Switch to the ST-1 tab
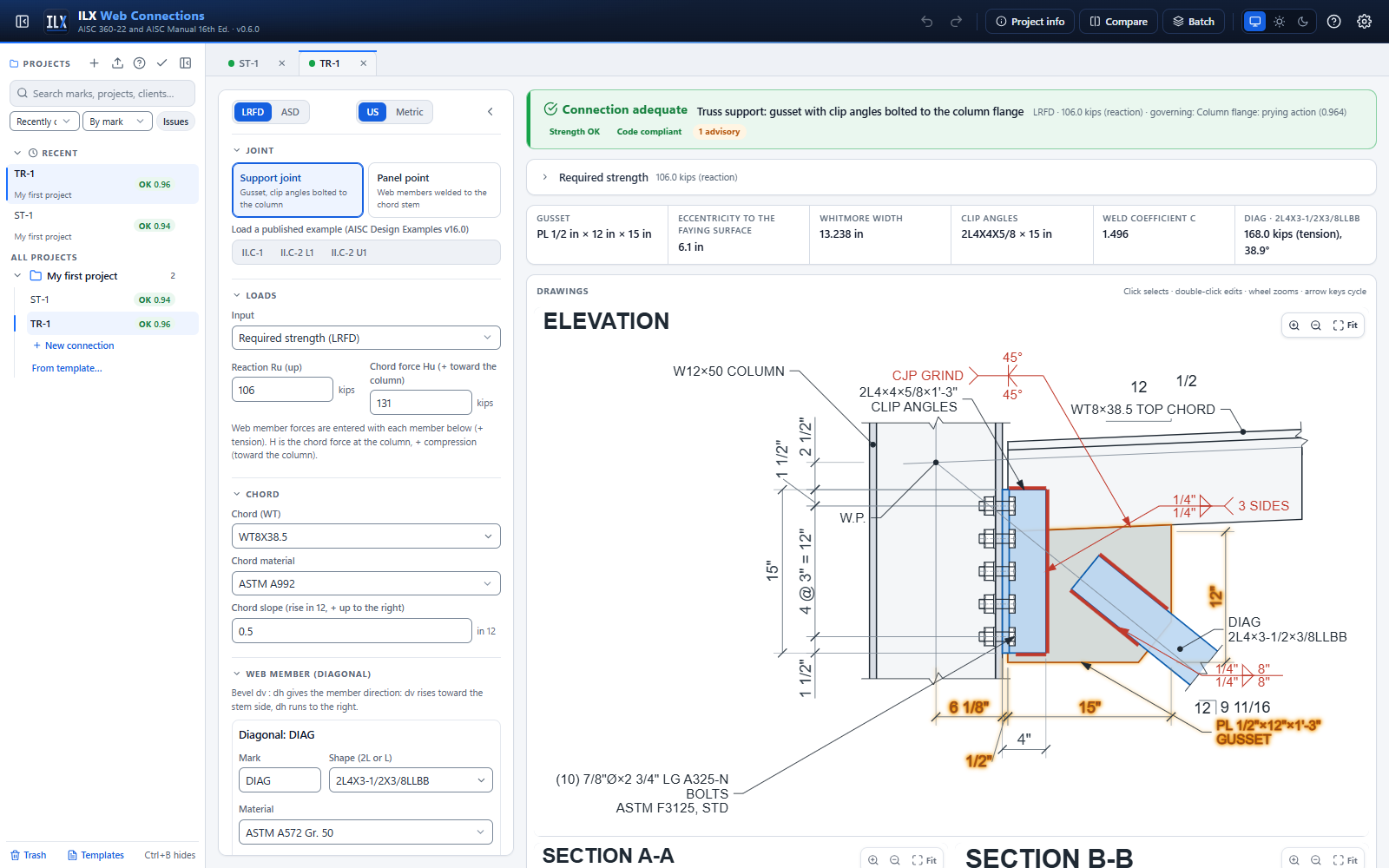The image size is (1389, 868). (x=248, y=63)
